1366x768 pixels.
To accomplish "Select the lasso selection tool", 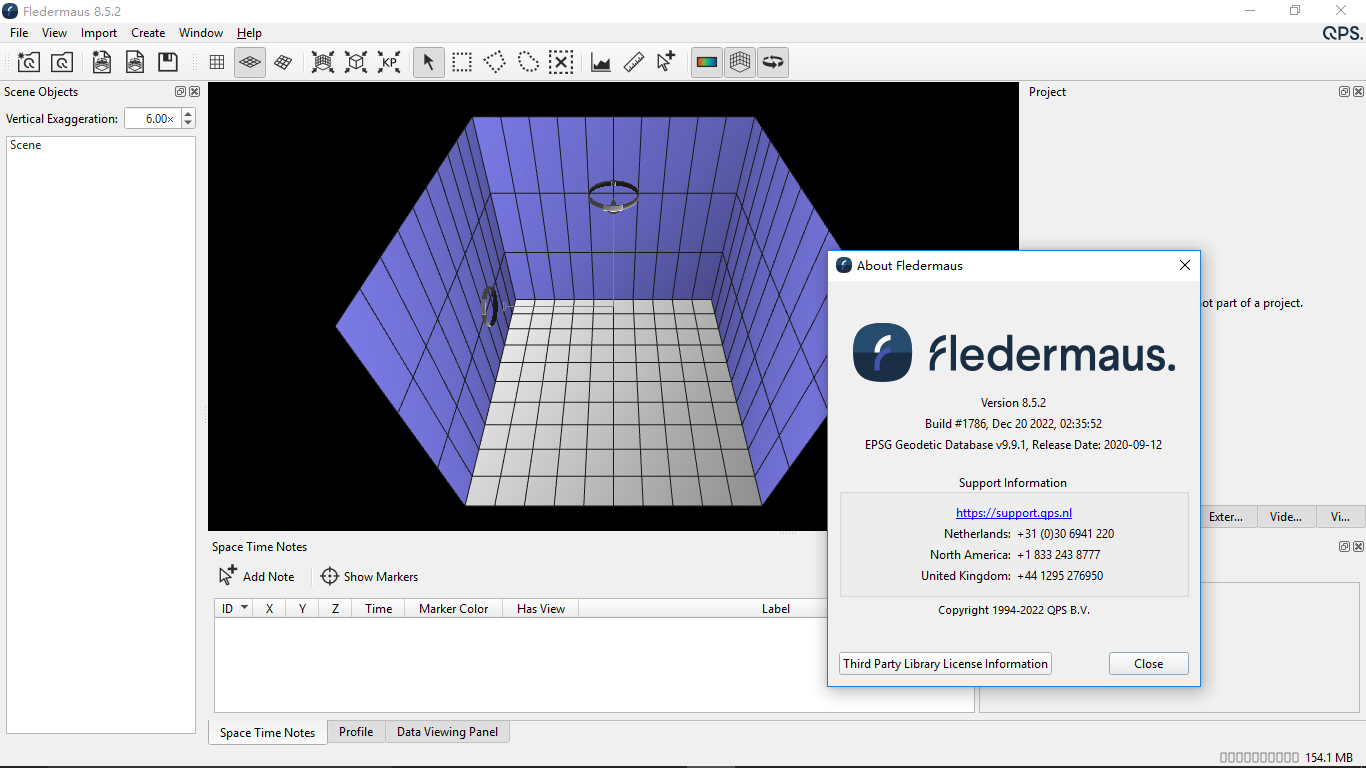I will 528,62.
